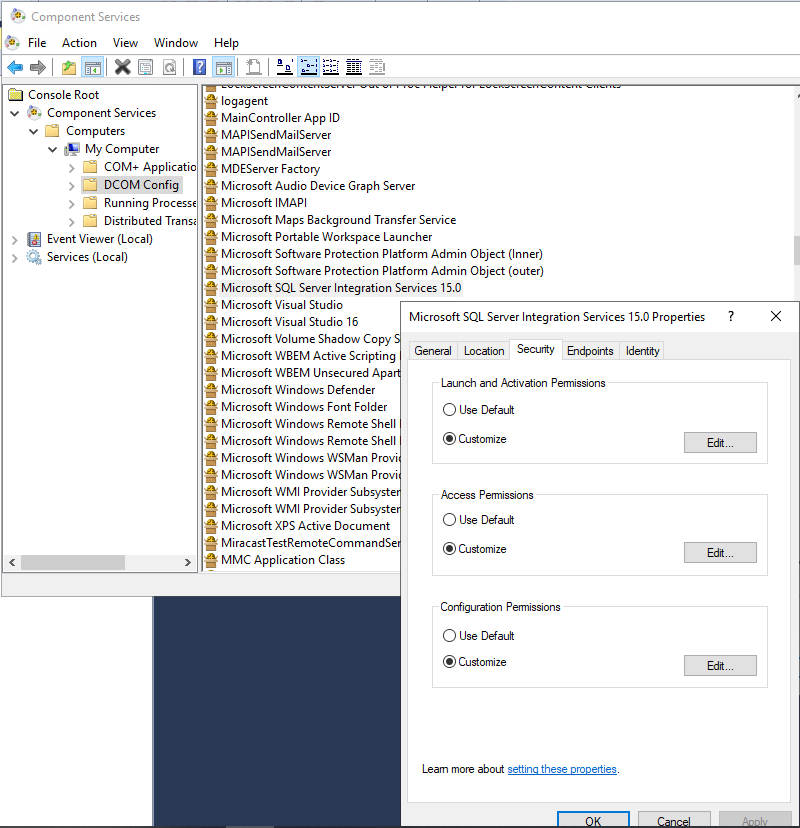The image size is (800, 828).
Task: Toggle the Show/Hide Action Pane icon
Action: click(223, 67)
